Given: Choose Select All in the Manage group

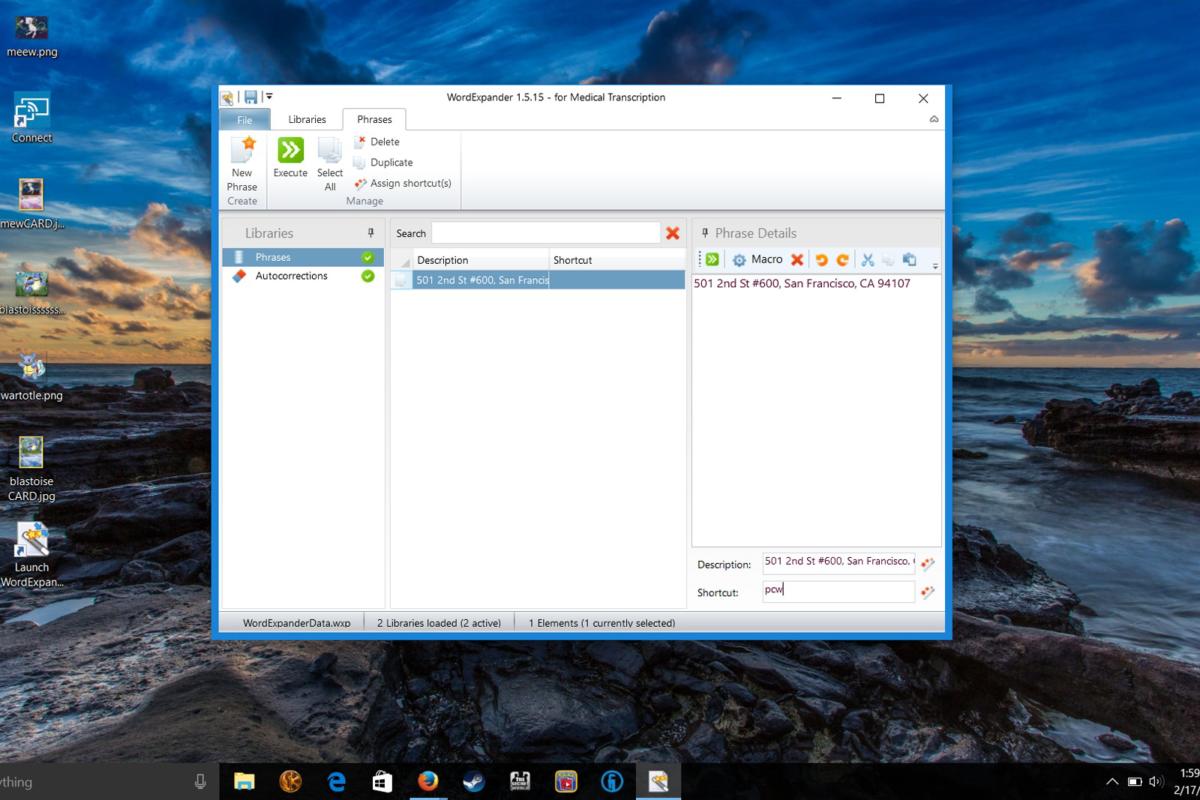Looking at the screenshot, I should point(330,164).
